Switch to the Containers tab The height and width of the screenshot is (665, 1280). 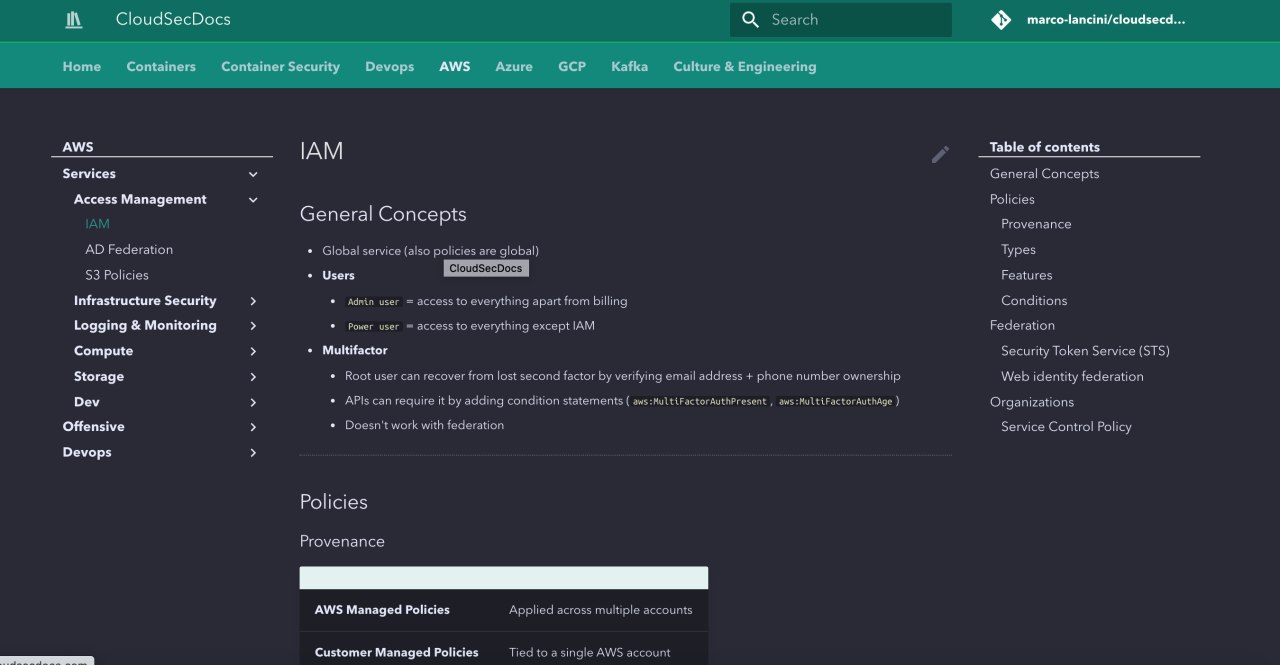click(161, 66)
